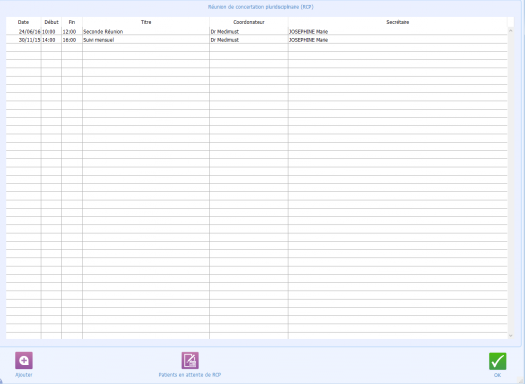Viewport: 525px width, 384px height.
Task: Click Dr Medimust in Suivi mensuel row
Action: point(225,40)
